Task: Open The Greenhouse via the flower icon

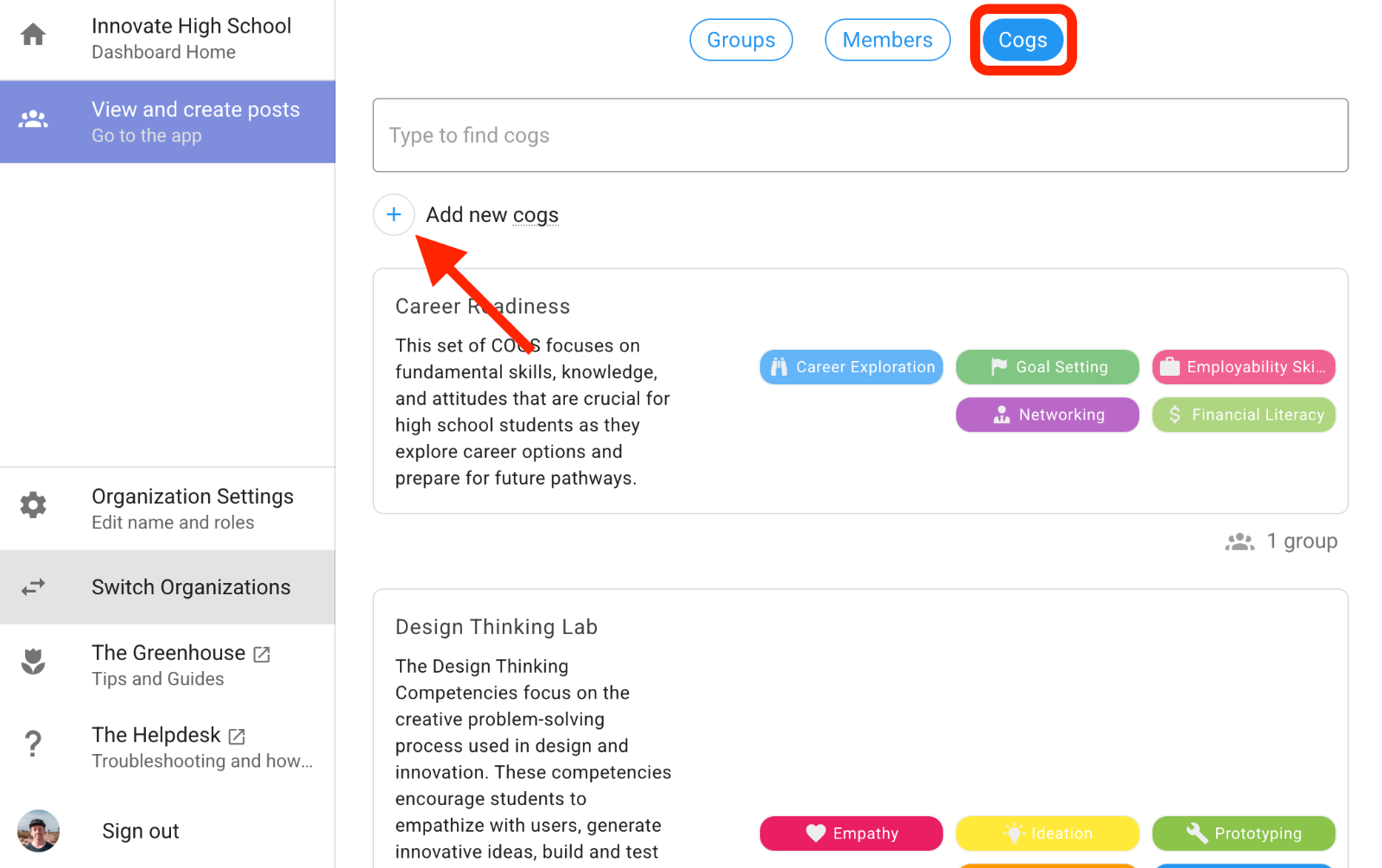Action: coord(32,662)
